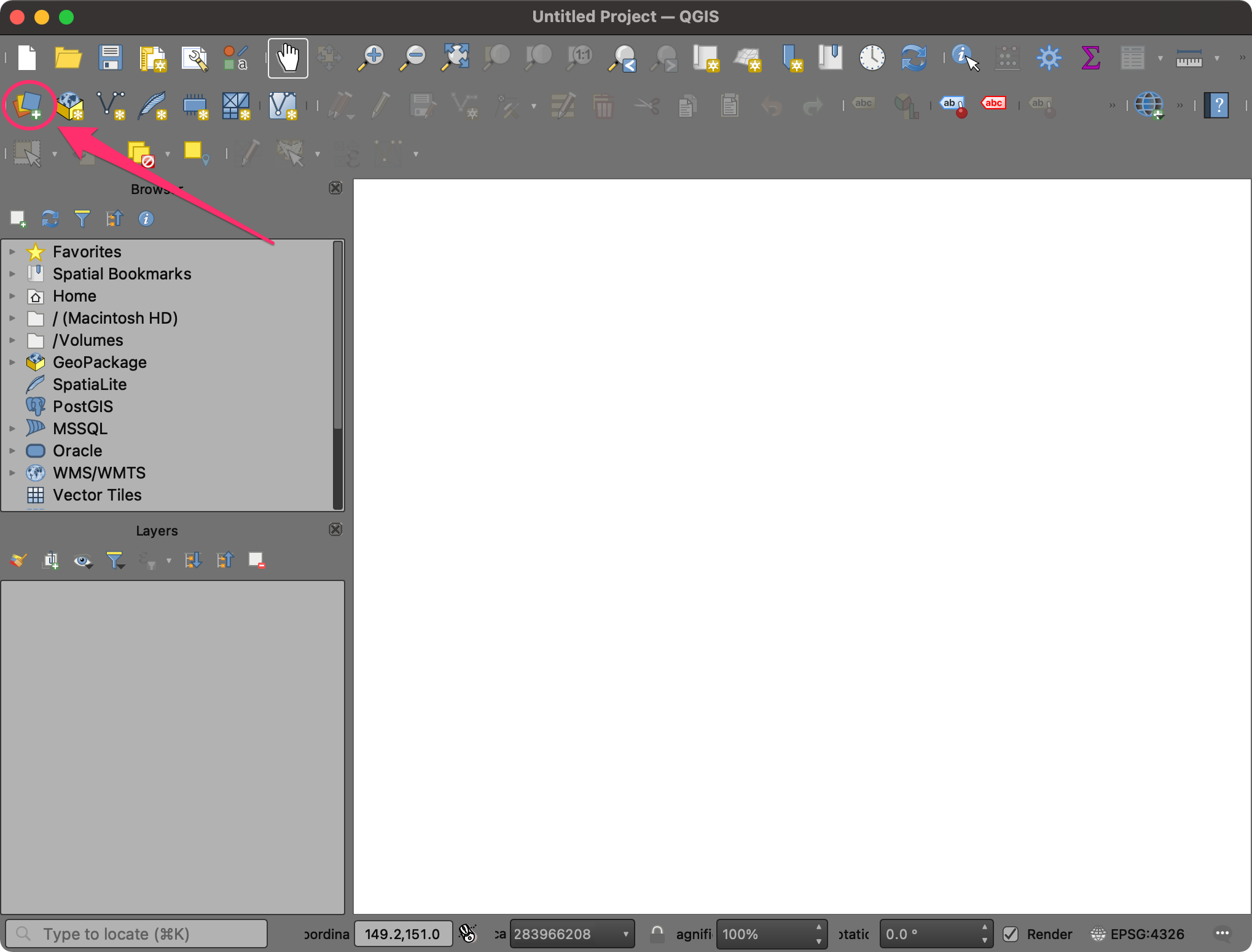
Task: Click Zoom Last icon
Action: click(x=622, y=59)
